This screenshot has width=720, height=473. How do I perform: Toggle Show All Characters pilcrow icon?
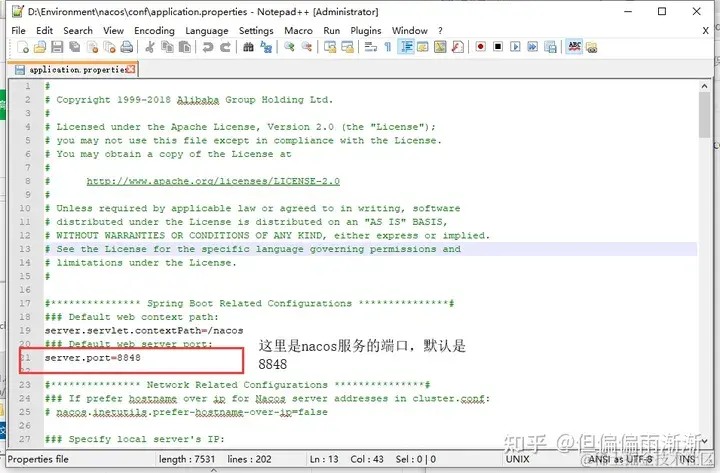point(388,47)
